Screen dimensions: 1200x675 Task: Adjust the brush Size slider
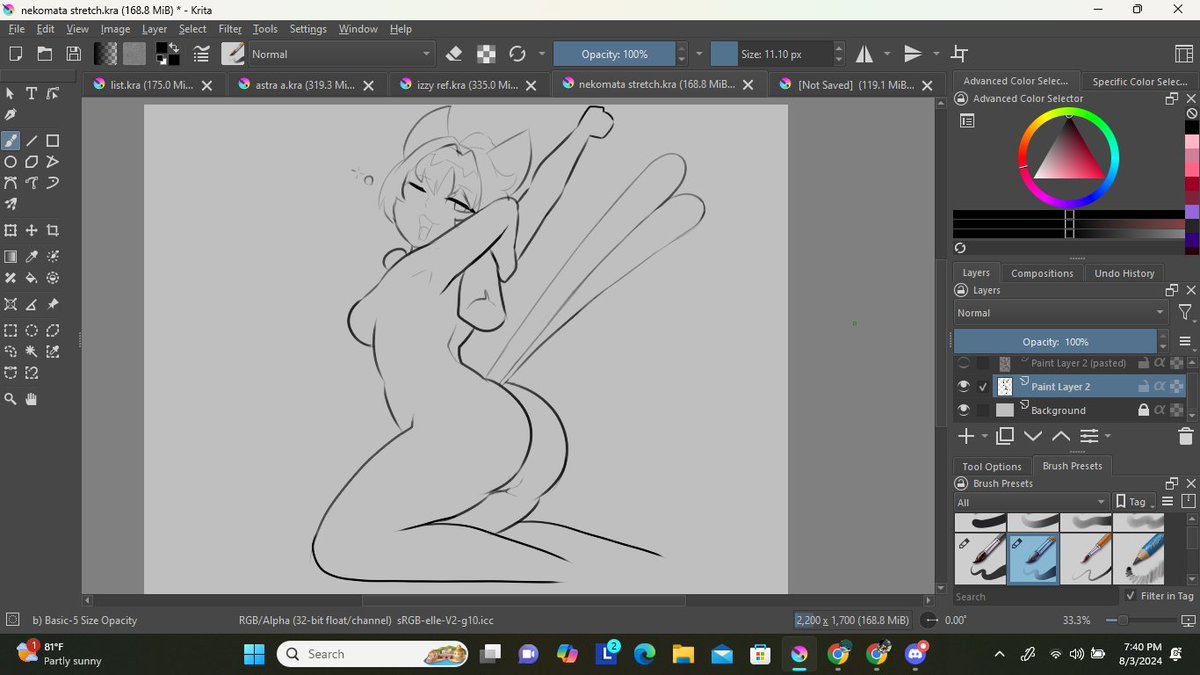[x=771, y=54]
